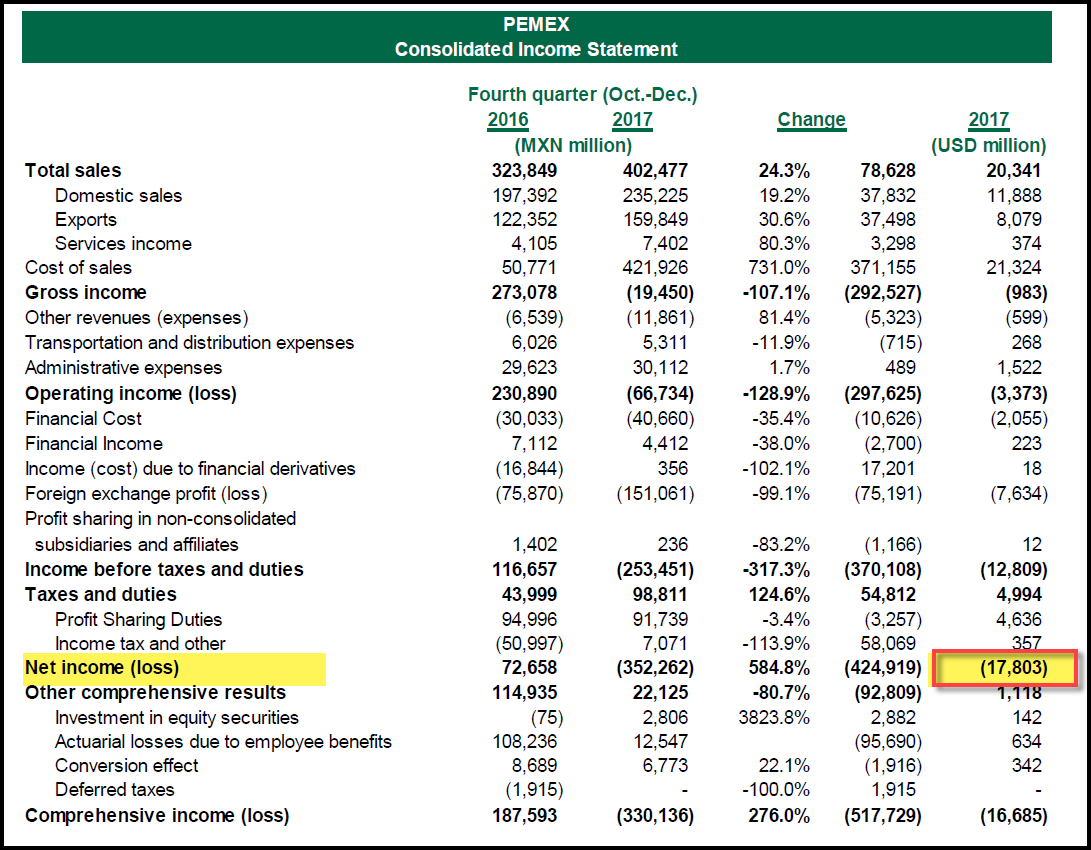
Task: Click the Exports row label
Action: click(x=86, y=220)
